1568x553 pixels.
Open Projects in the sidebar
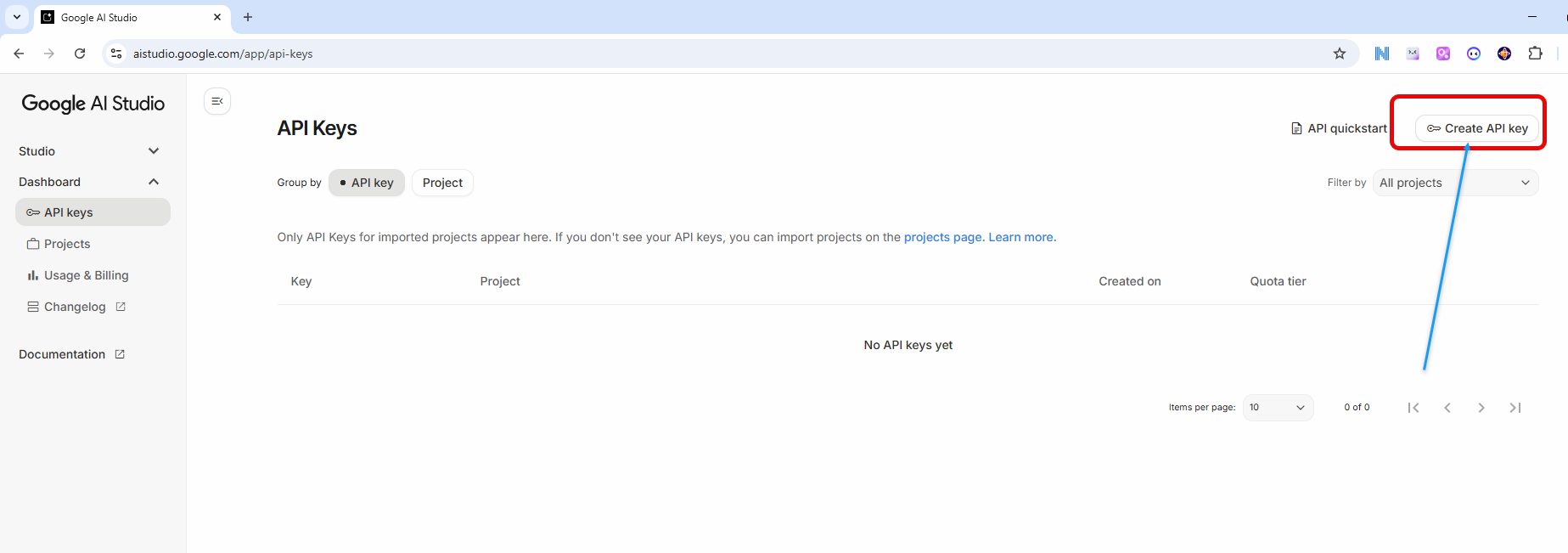coord(67,244)
